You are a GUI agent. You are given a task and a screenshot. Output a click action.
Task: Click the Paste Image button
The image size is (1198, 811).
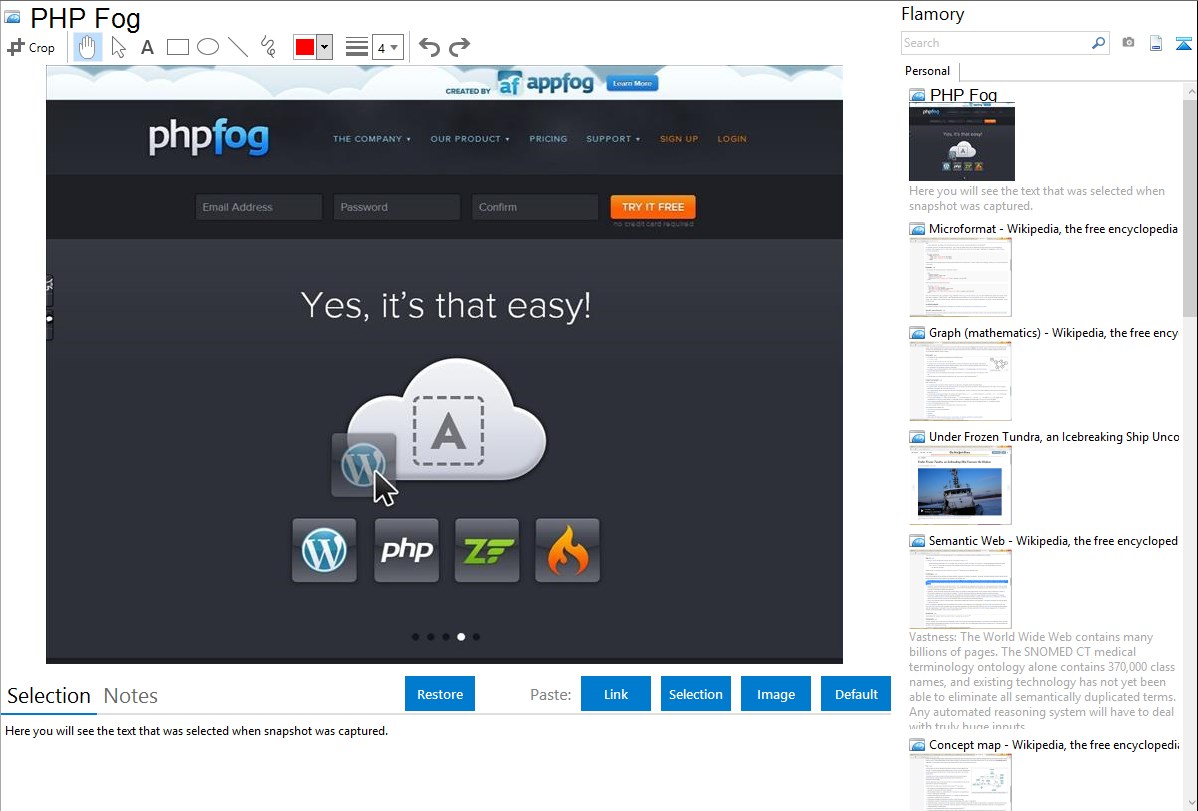[775, 694]
